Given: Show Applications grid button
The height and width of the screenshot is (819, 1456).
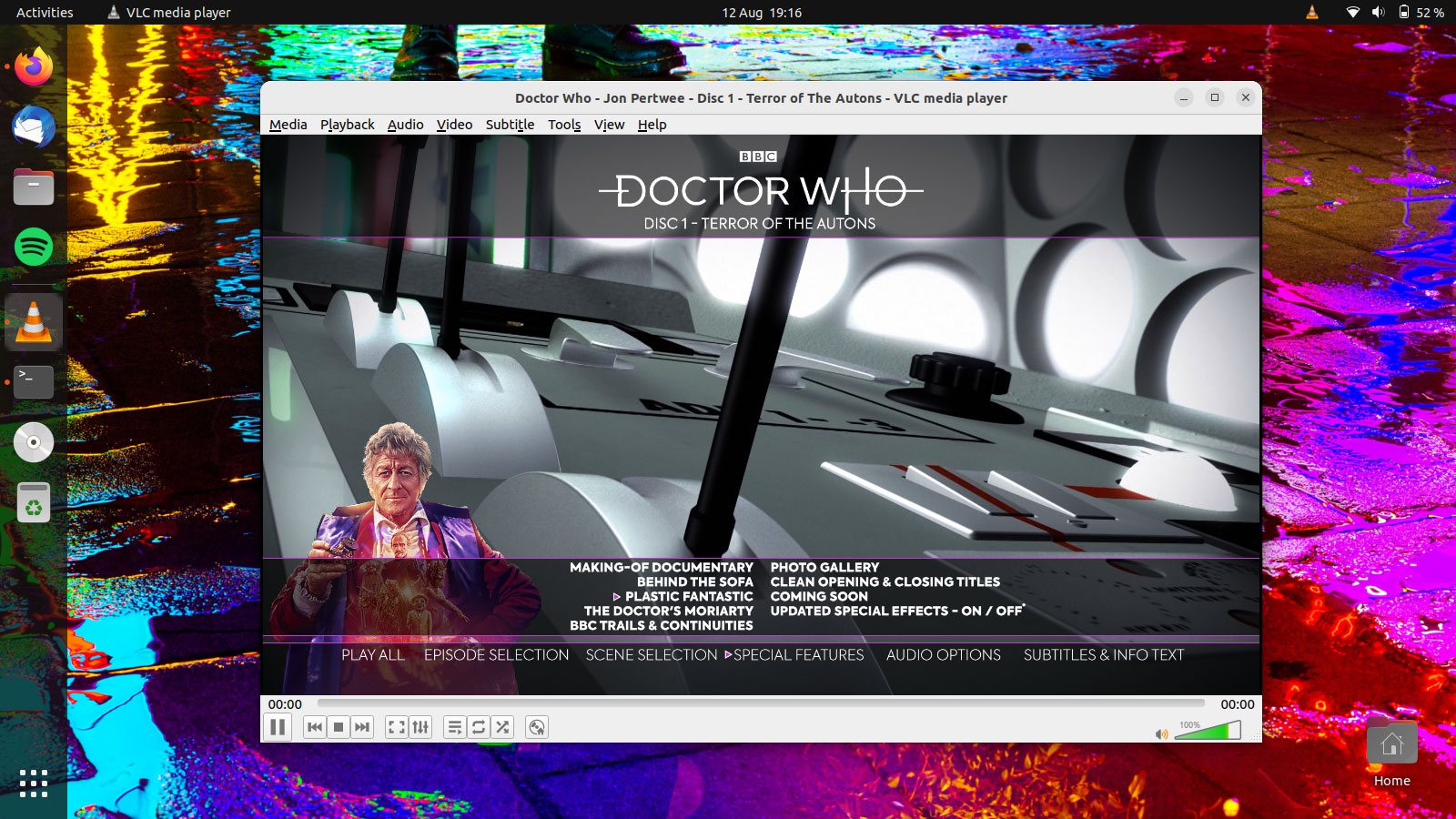Looking at the screenshot, I should click(34, 784).
